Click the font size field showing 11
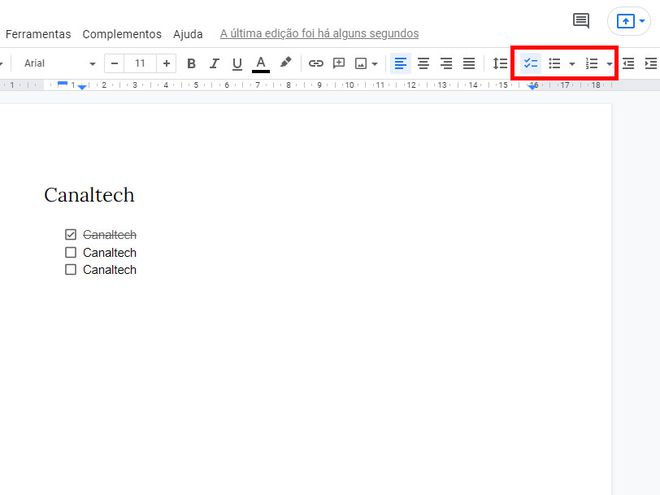The height and width of the screenshot is (495, 660). click(140, 64)
